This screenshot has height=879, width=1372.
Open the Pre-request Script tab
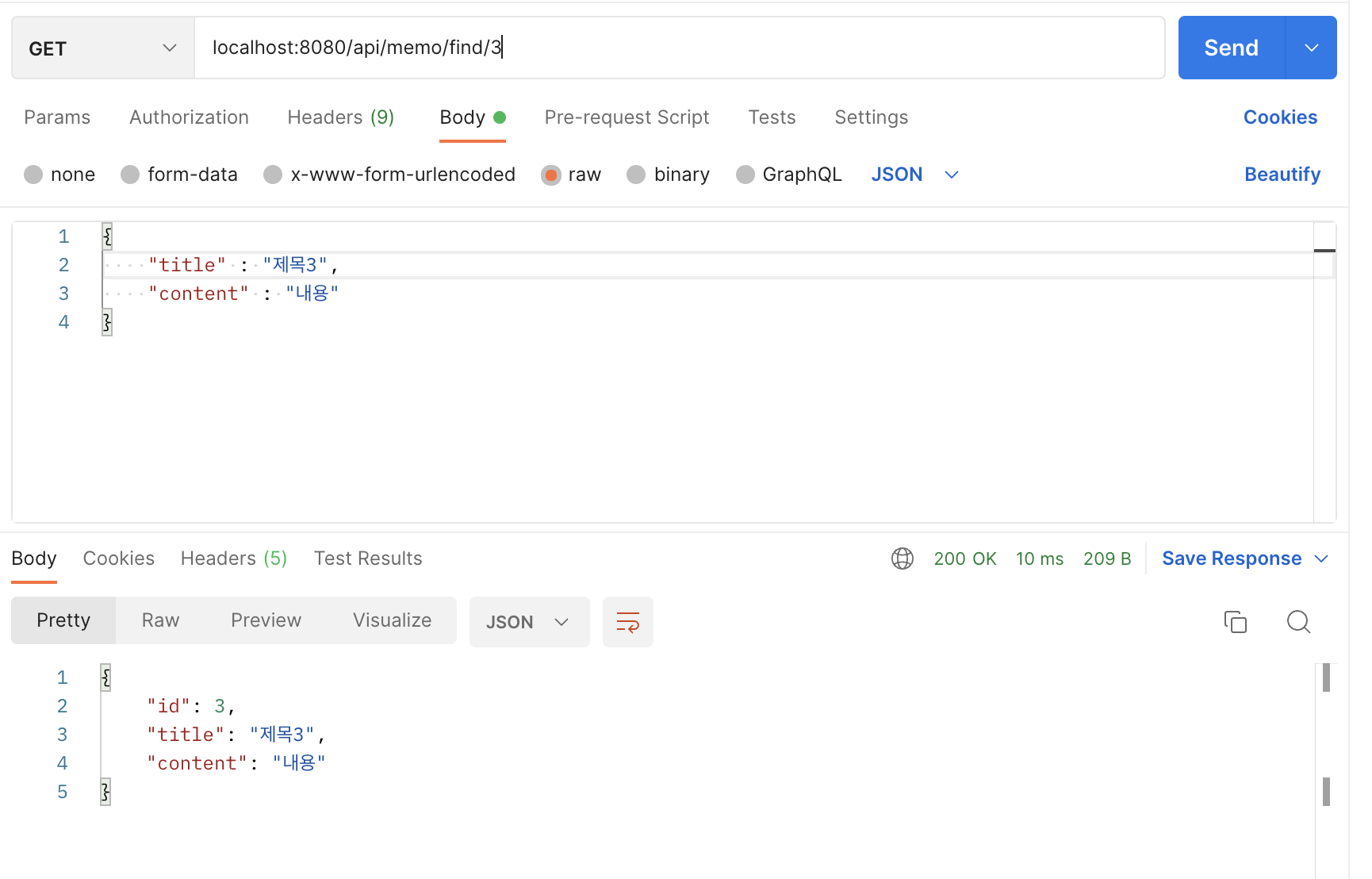point(627,117)
